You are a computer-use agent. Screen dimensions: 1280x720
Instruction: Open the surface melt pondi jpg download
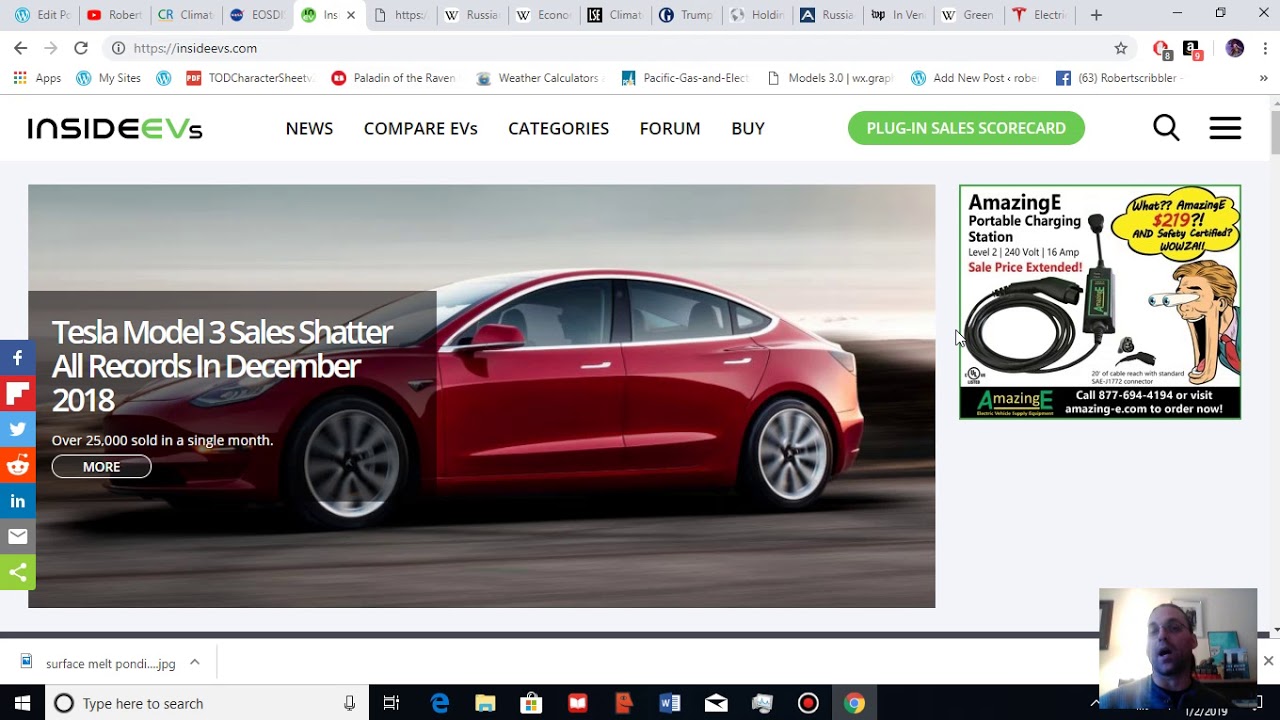100,663
